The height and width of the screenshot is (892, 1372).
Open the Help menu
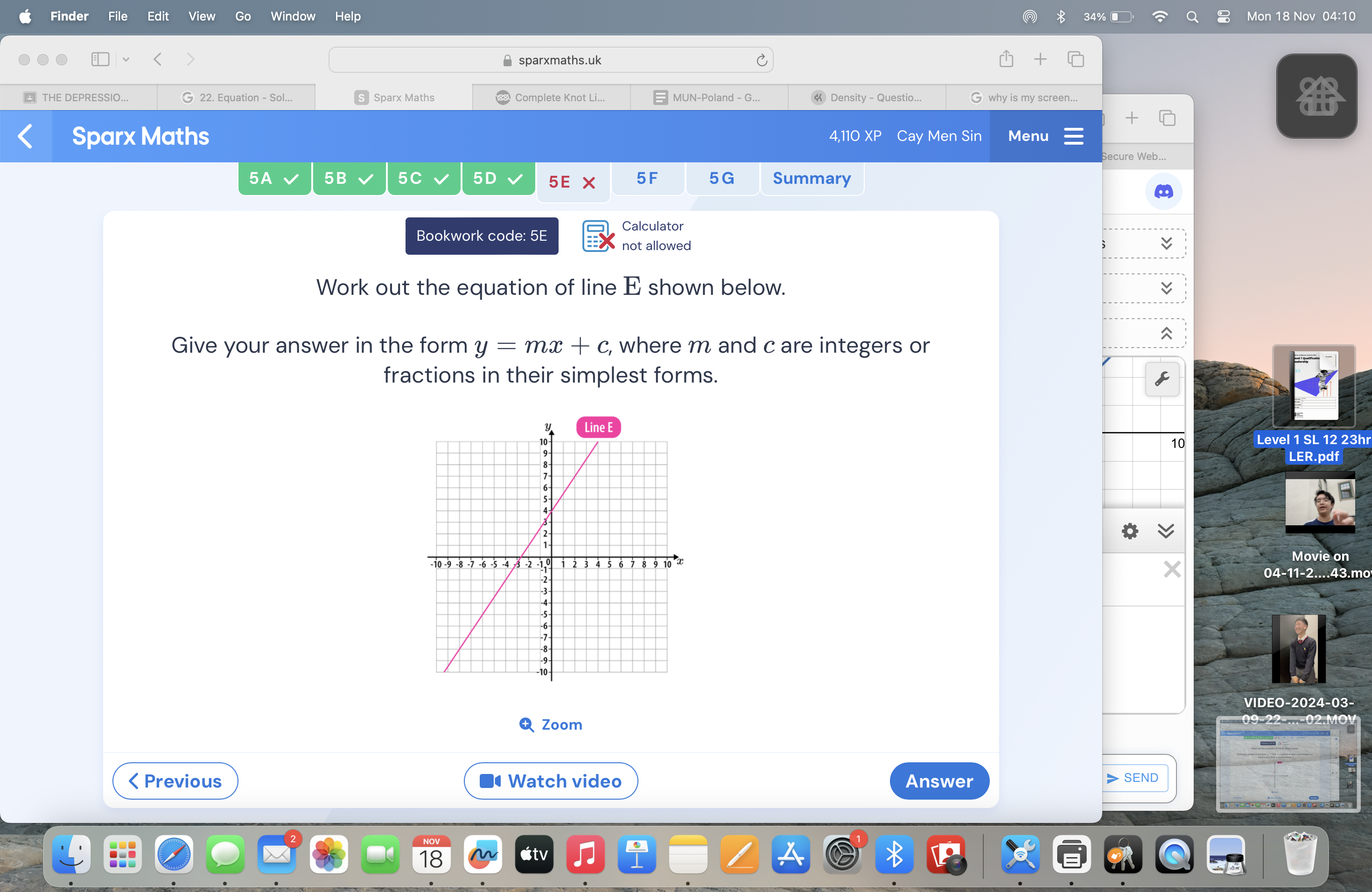point(348,16)
